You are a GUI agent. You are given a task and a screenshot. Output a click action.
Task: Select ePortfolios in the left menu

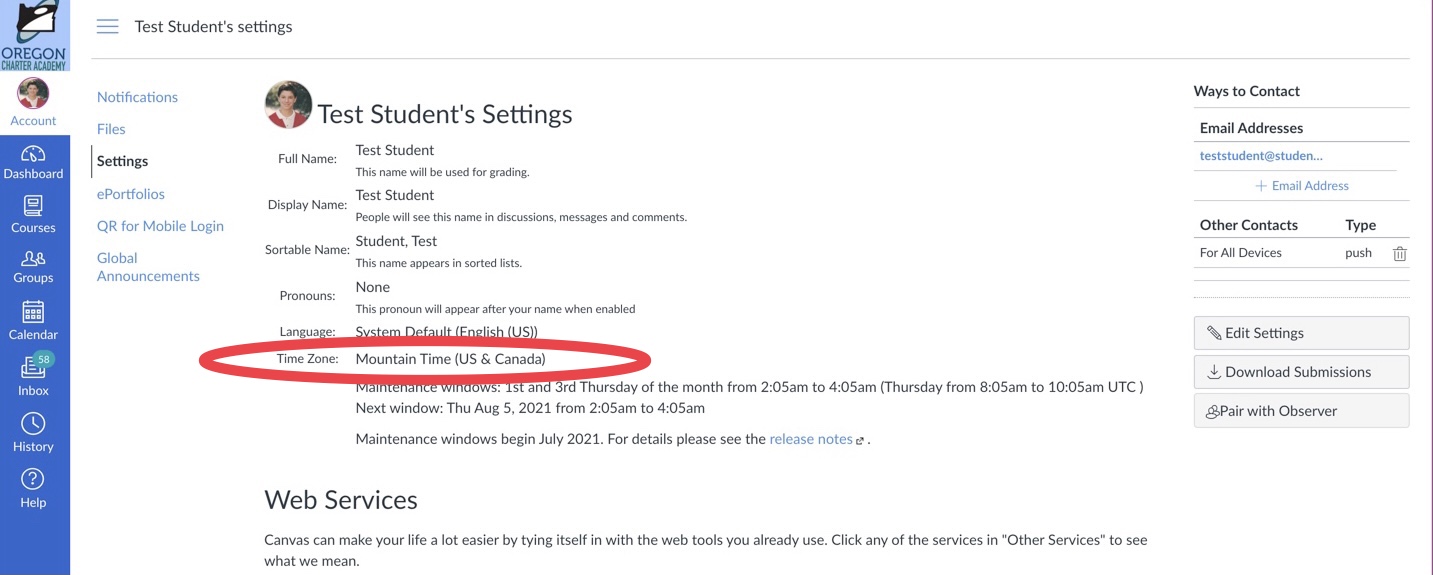(x=131, y=194)
